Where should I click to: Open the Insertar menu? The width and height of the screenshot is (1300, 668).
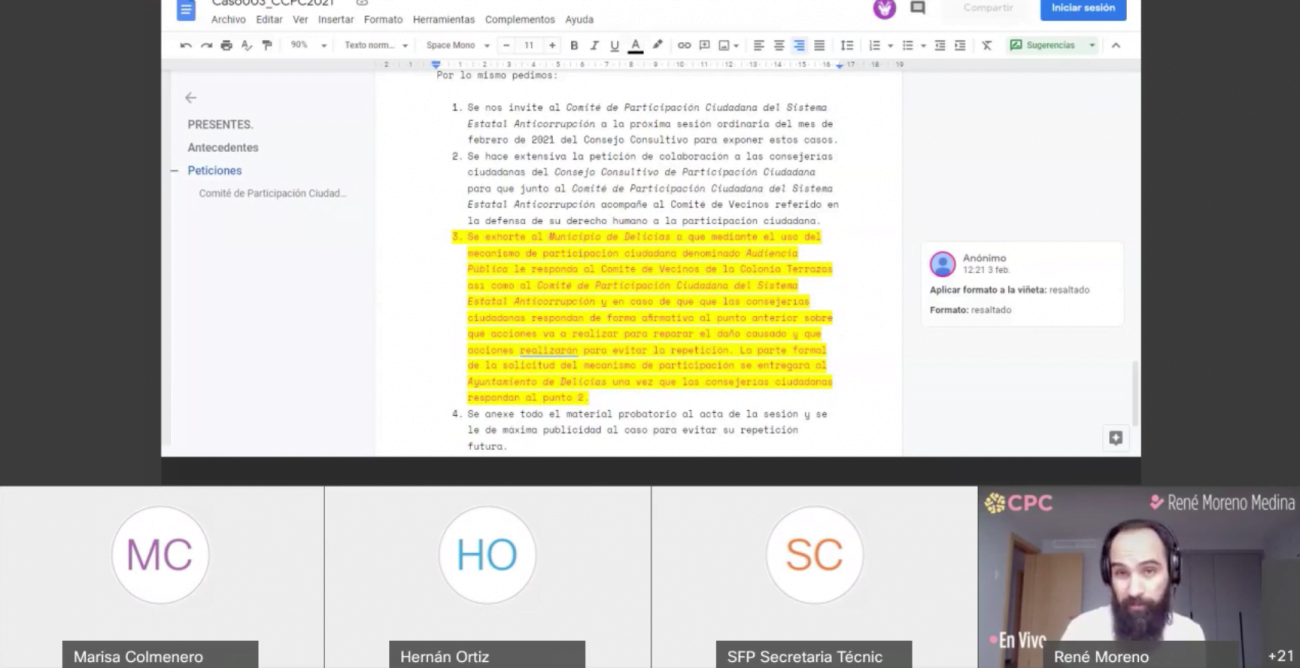pos(336,19)
